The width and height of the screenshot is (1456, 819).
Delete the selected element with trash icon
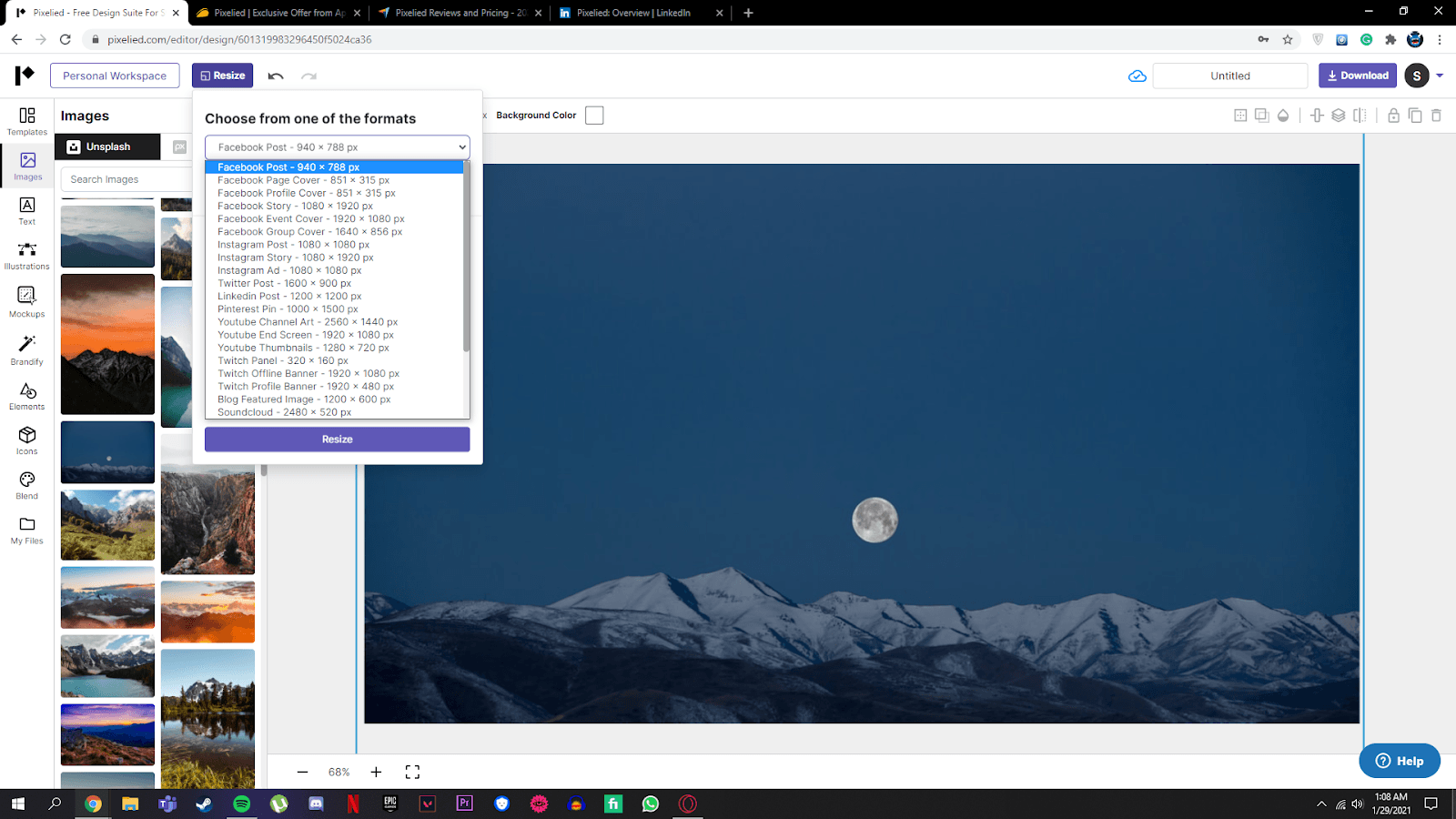click(1436, 116)
